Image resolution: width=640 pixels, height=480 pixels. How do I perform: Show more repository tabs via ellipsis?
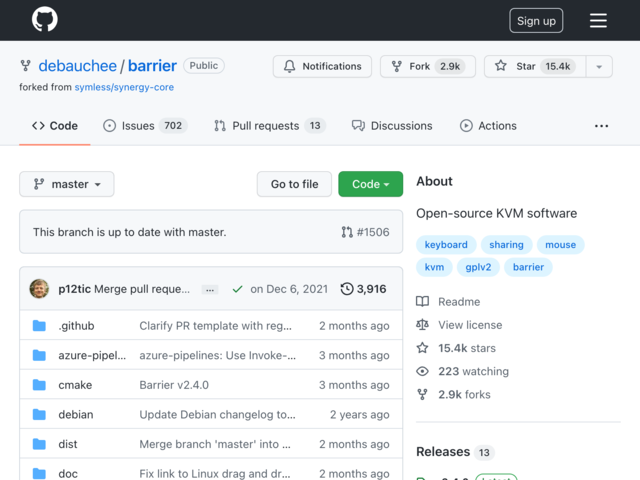tap(601, 126)
